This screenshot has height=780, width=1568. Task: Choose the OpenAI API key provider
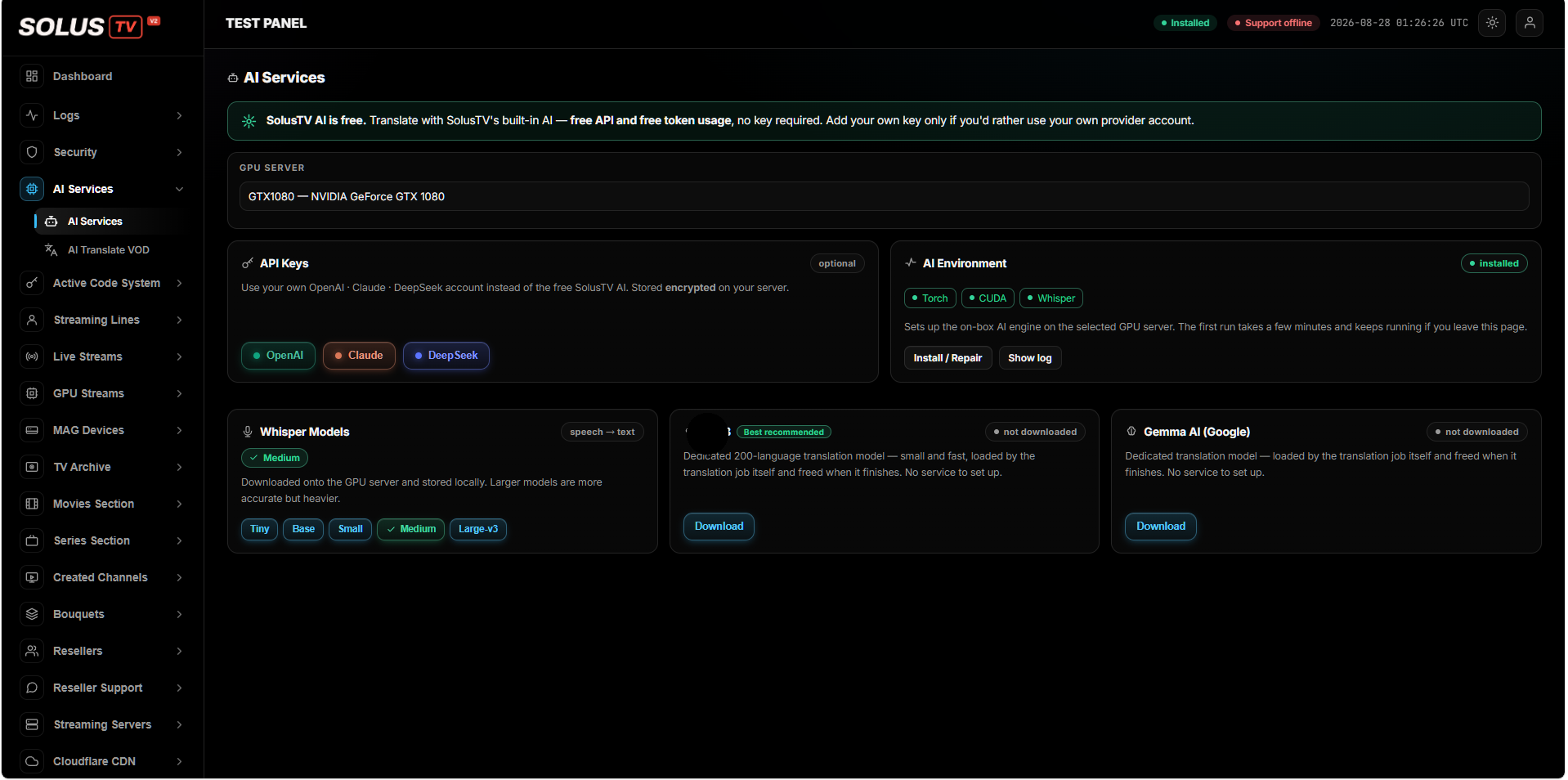pyautogui.click(x=278, y=356)
